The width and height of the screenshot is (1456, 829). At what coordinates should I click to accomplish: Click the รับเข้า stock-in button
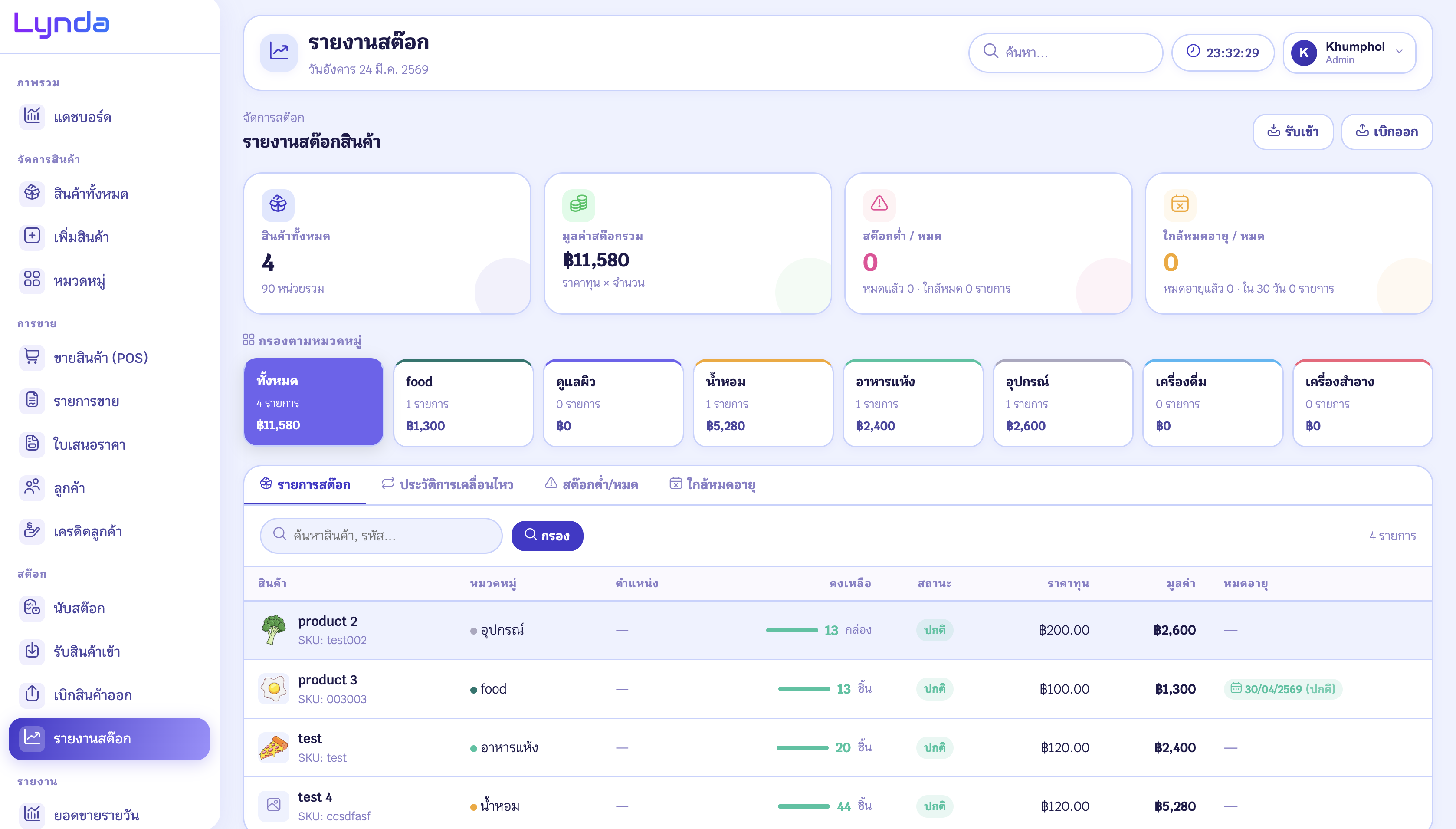point(1293,132)
